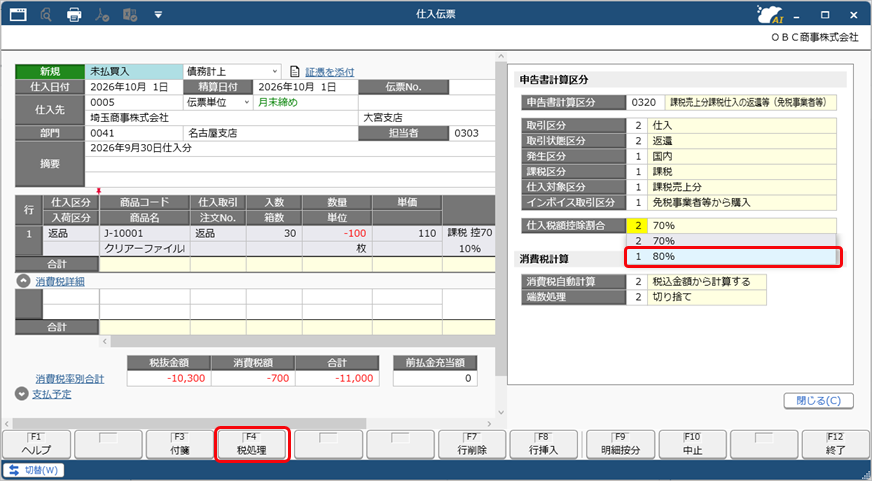
Task: Click the 前払金充当額 value field
Action: pos(435,379)
